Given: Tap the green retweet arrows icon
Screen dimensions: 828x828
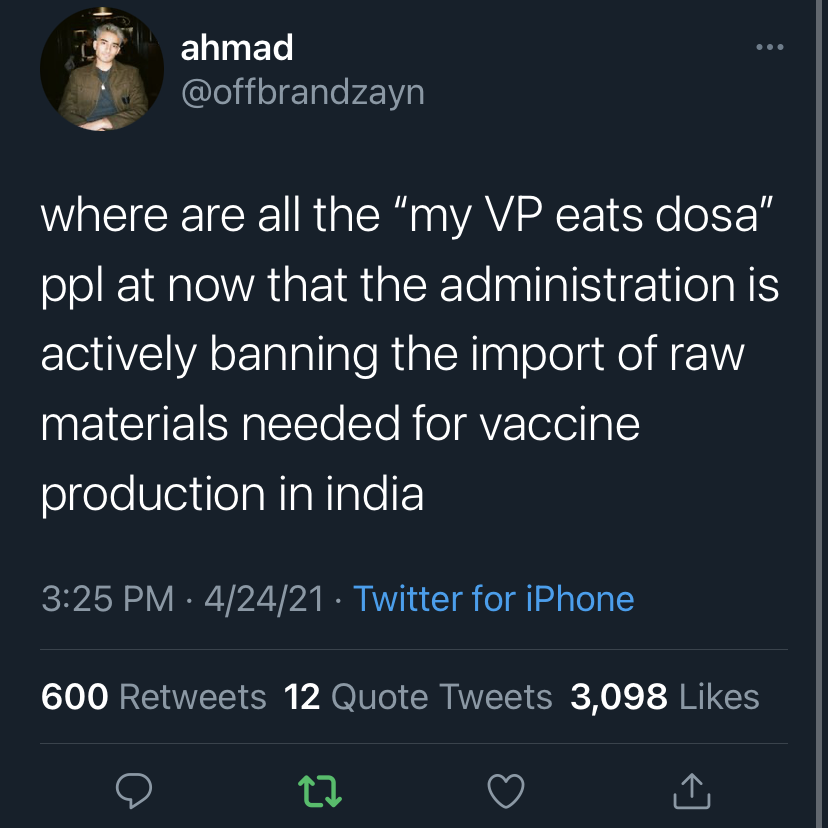Looking at the screenshot, I should point(320,791).
